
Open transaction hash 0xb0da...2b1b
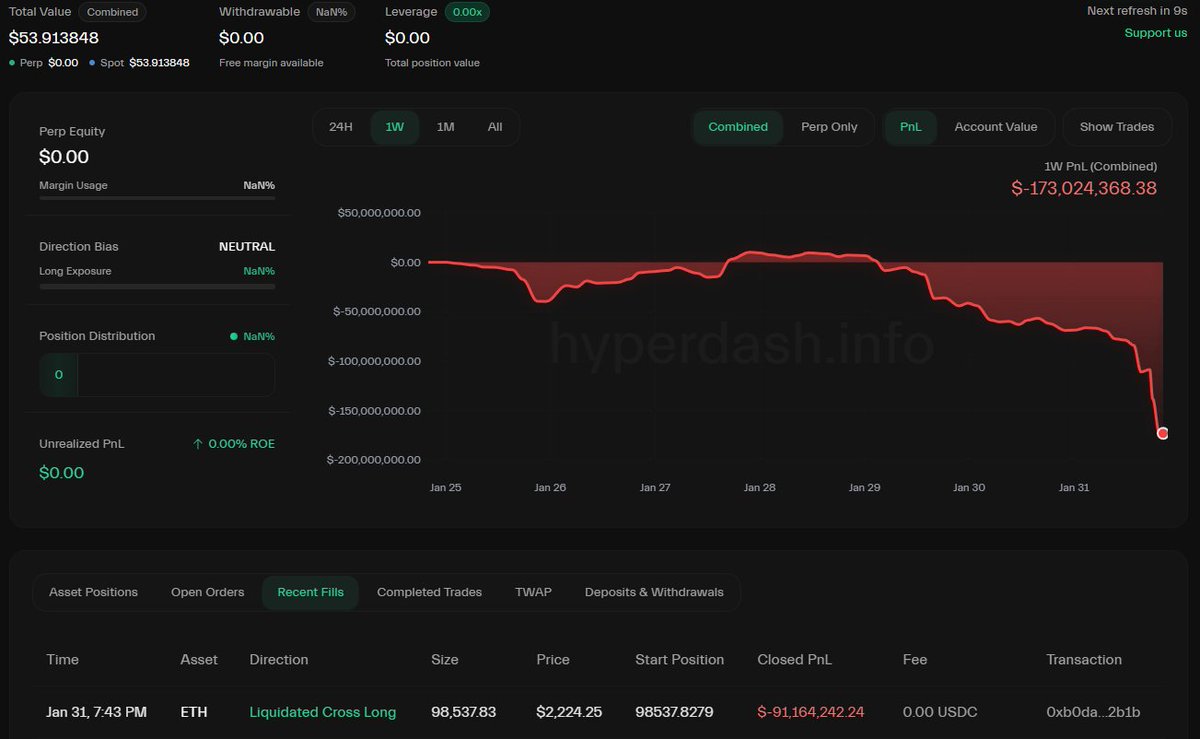tap(1093, 712)
